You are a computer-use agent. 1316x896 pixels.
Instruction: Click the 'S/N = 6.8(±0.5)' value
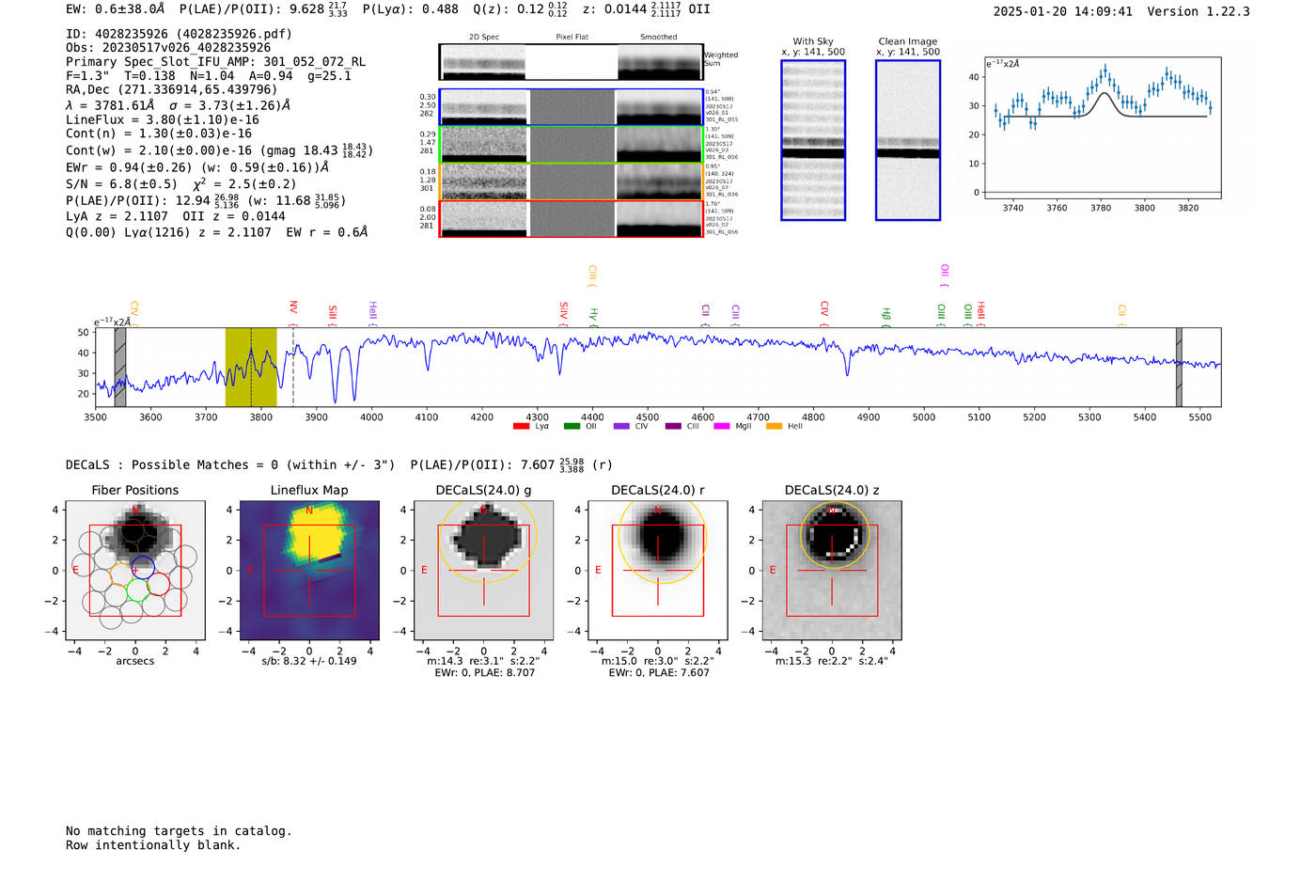(121, 184)
